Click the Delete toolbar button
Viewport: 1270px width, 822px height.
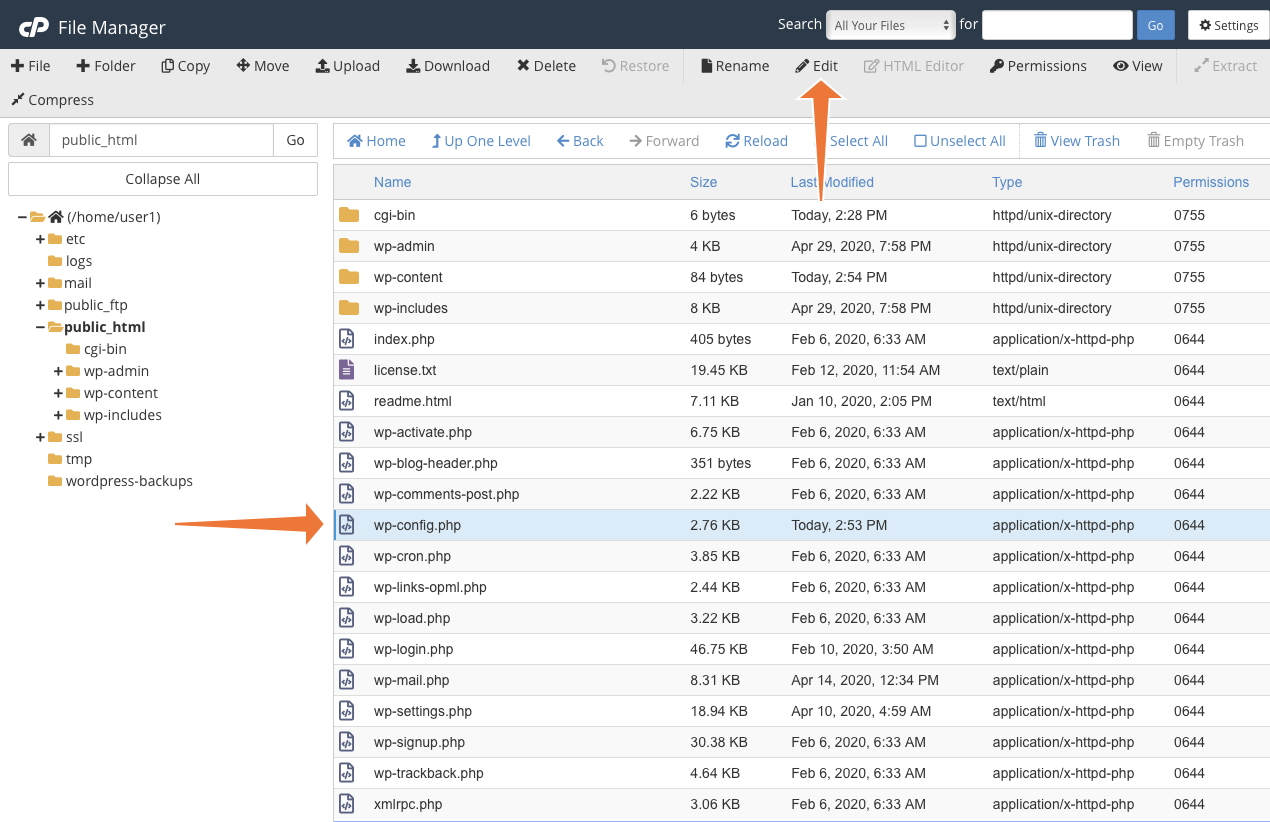546,66
